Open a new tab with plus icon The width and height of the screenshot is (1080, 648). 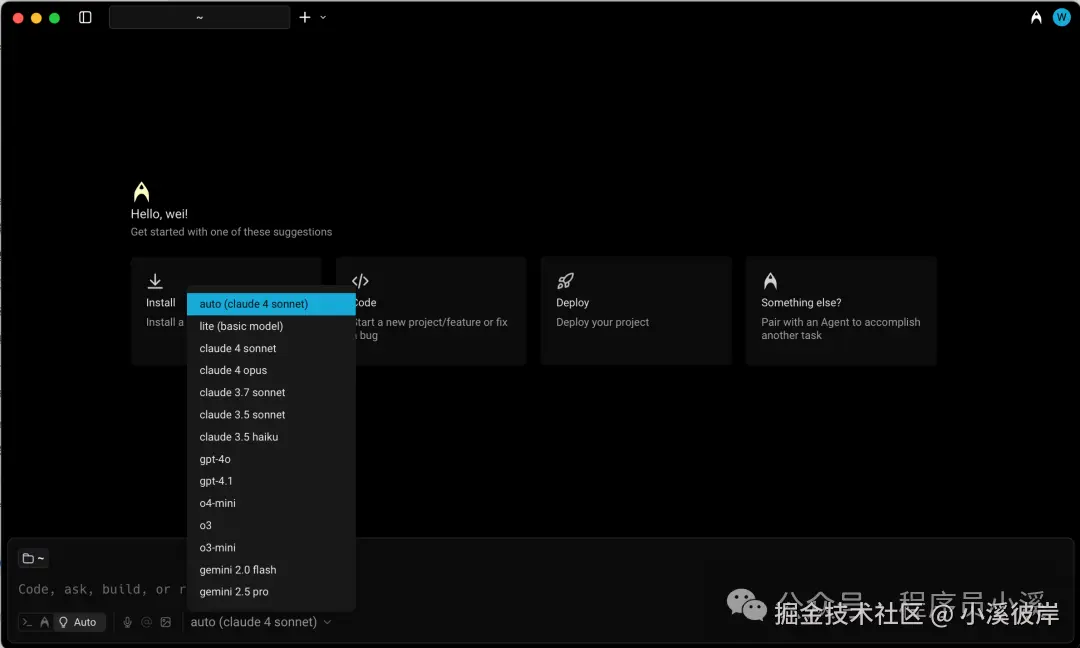[x=304, y=17]
